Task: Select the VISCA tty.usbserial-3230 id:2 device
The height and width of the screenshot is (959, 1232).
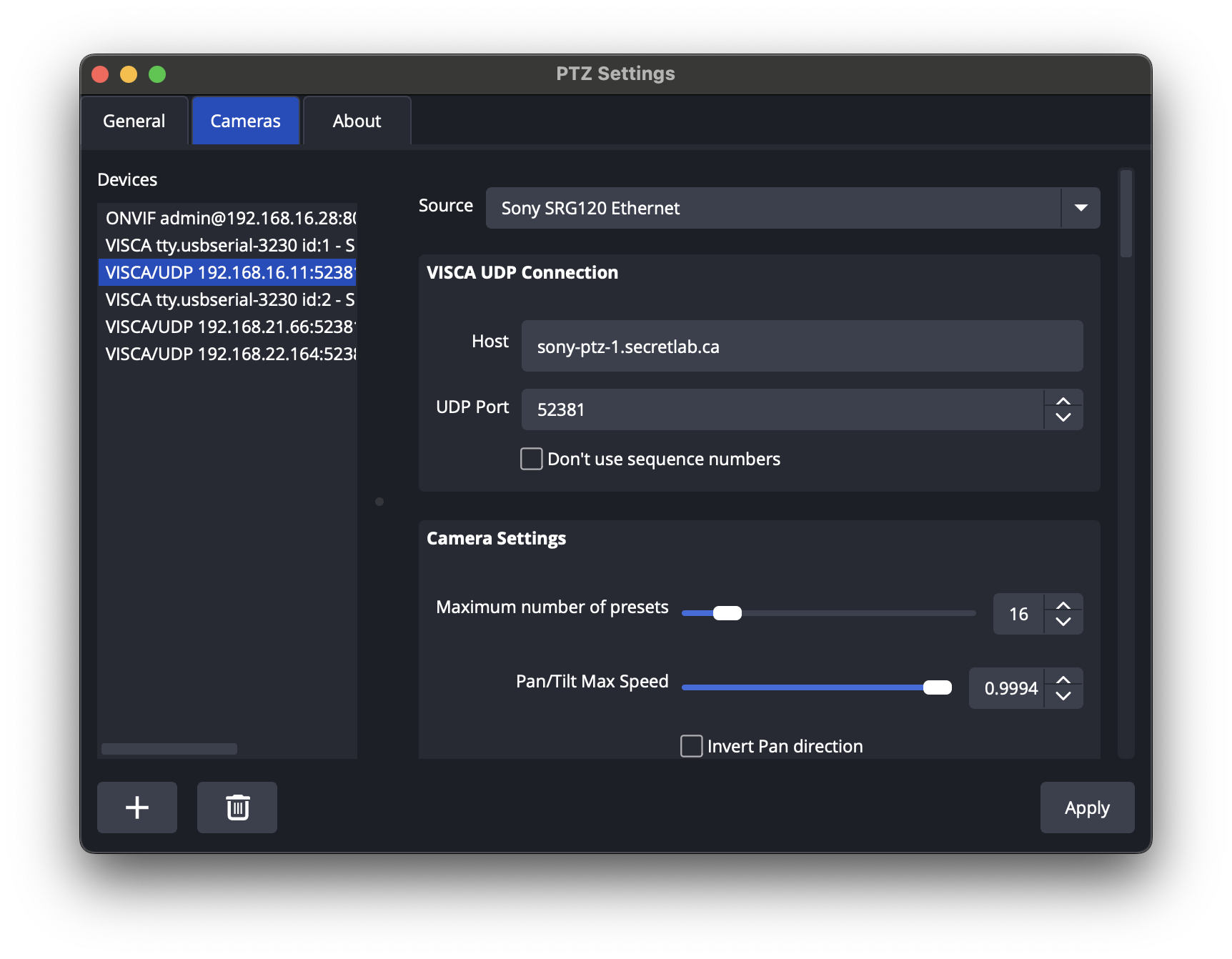Action: 227,299
